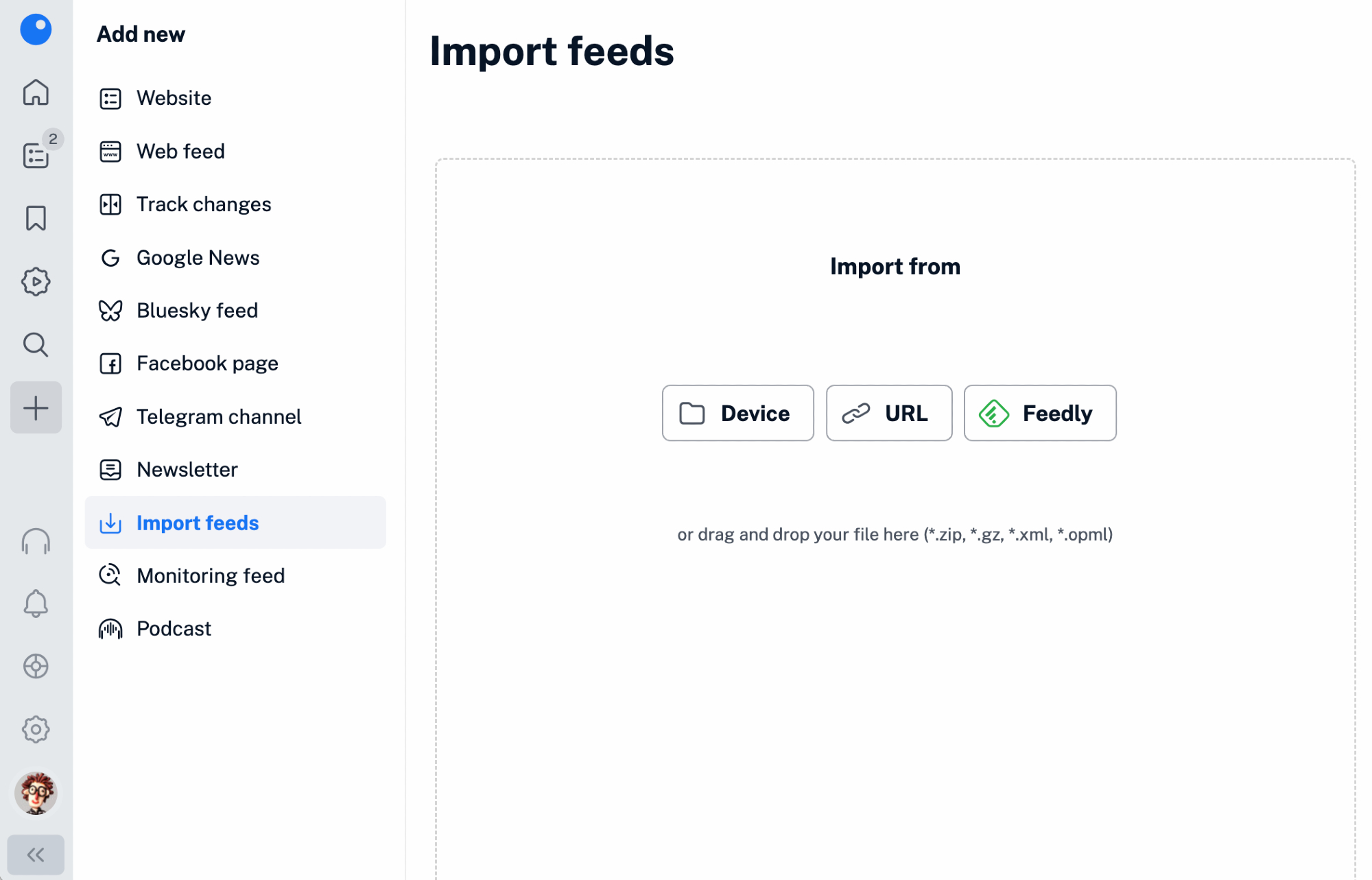Select Monitoring feed menu item
Screen dimensions: 1372x880
[x=211, y=575]
